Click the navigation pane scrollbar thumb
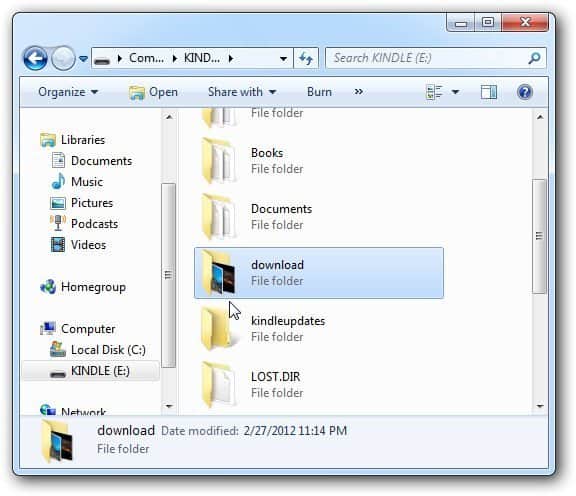Viewport: 576px width, 496px height. (x=168, y=275)
